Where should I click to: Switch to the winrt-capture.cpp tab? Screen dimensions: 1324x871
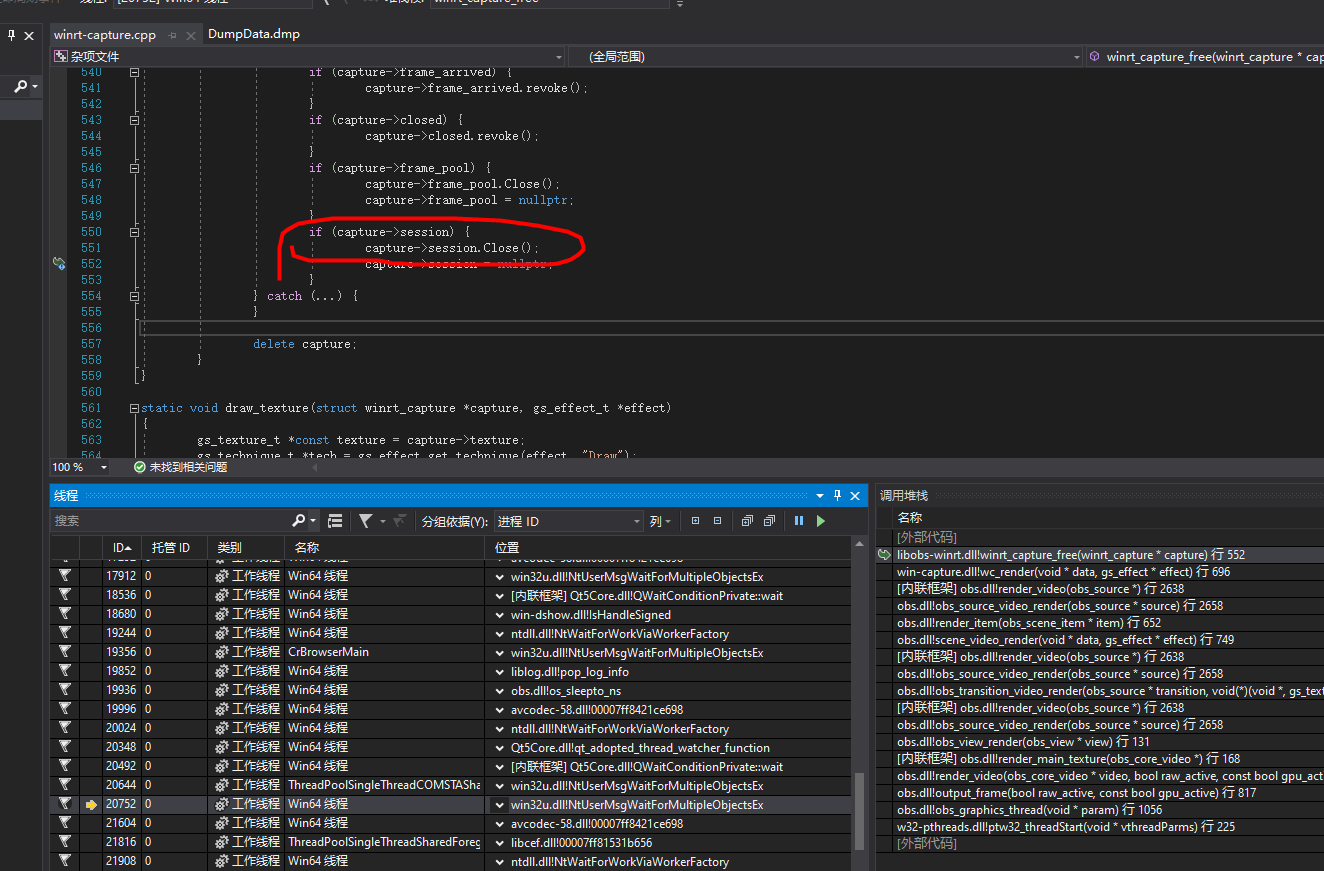coord(104,33)
